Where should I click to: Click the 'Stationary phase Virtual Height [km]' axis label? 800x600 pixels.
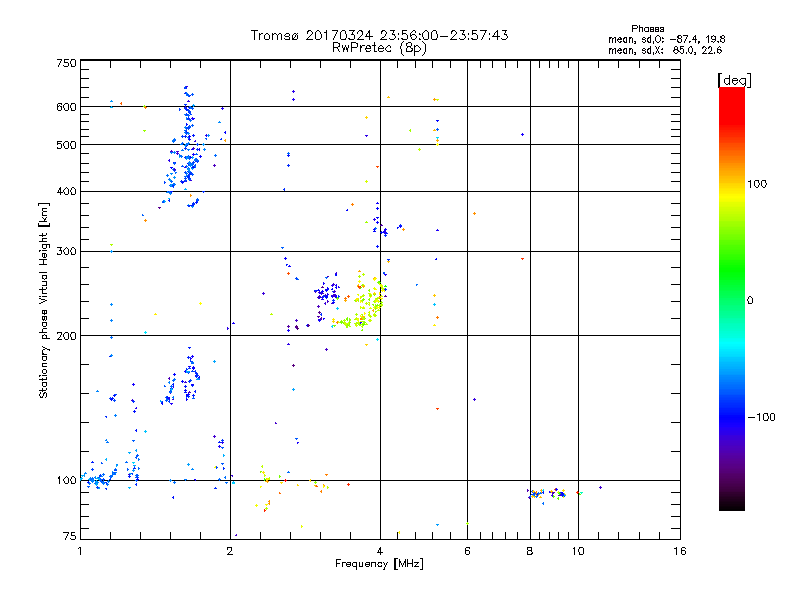44,301
